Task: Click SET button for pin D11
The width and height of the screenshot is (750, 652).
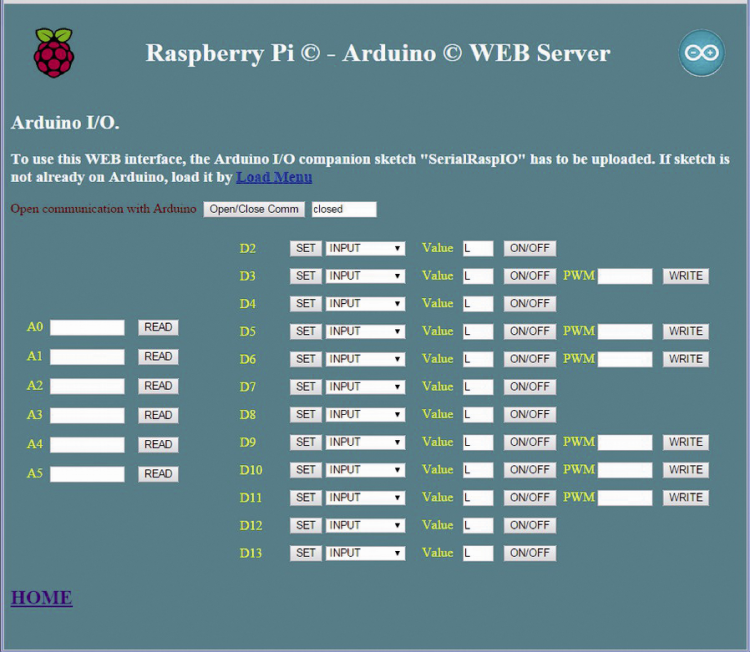Action: coord(306,498)
